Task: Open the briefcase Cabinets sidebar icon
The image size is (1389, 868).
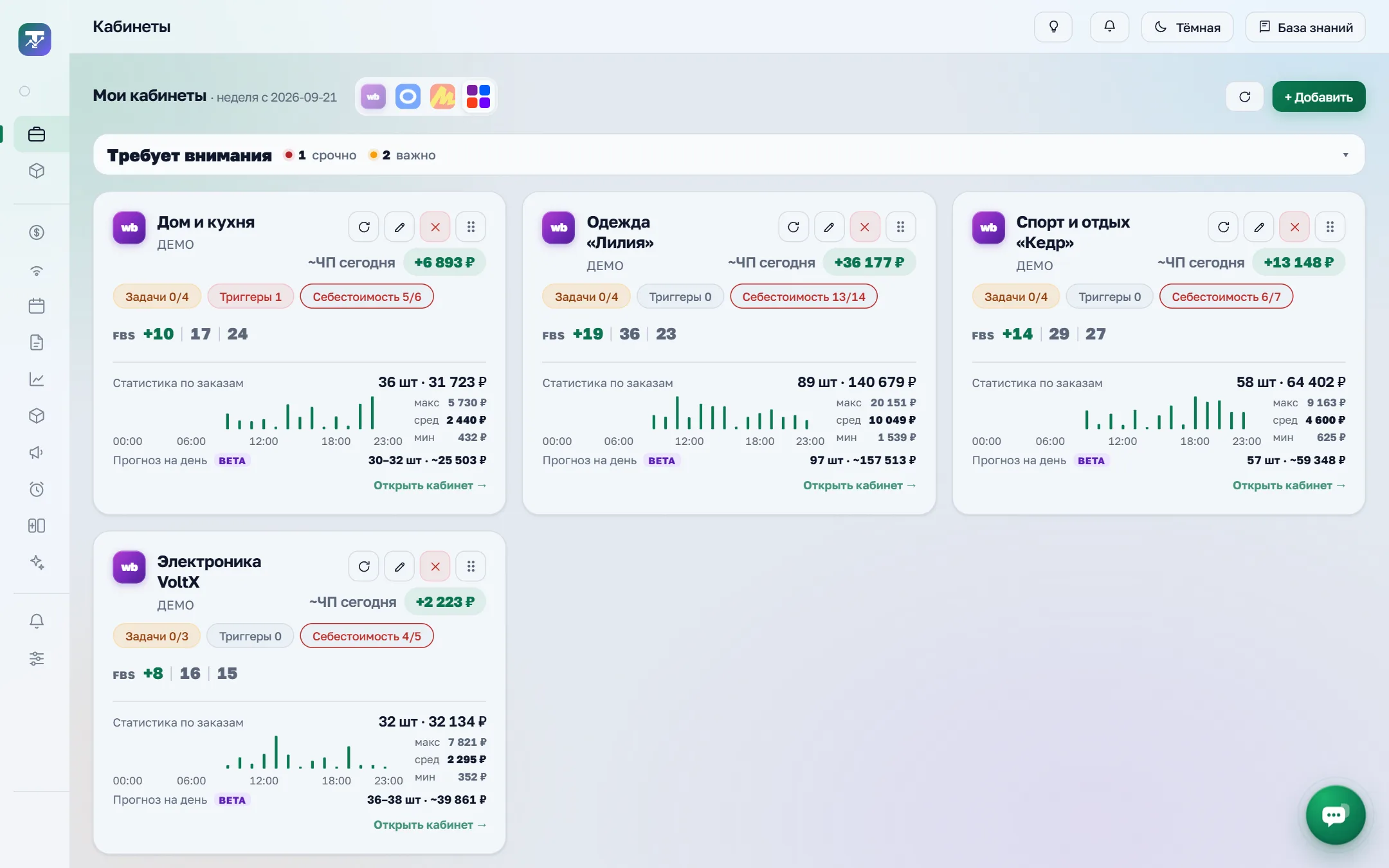Action: click(37, 134)
